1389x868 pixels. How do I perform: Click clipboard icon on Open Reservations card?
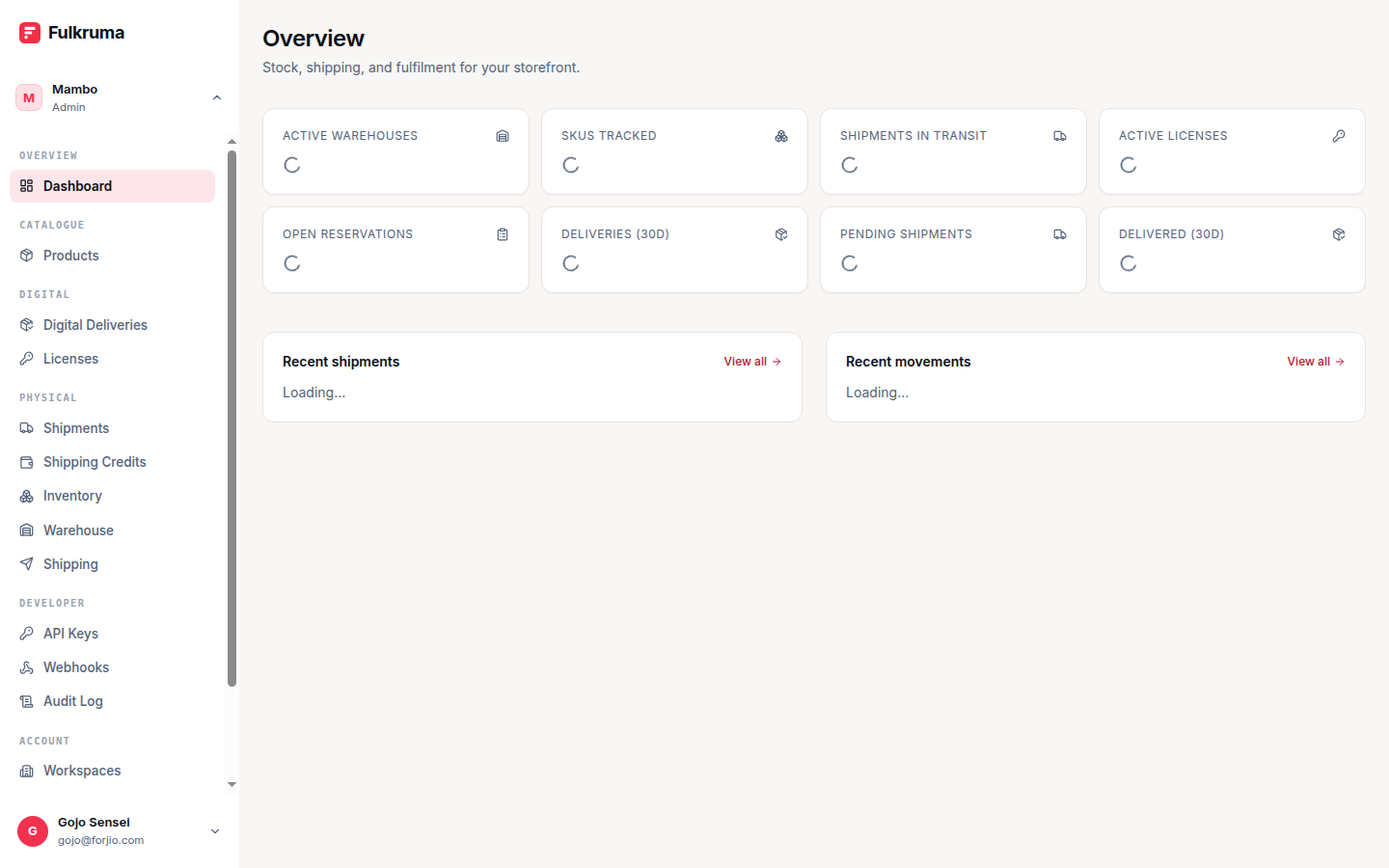pyautogui.click(x=503, y=234)
